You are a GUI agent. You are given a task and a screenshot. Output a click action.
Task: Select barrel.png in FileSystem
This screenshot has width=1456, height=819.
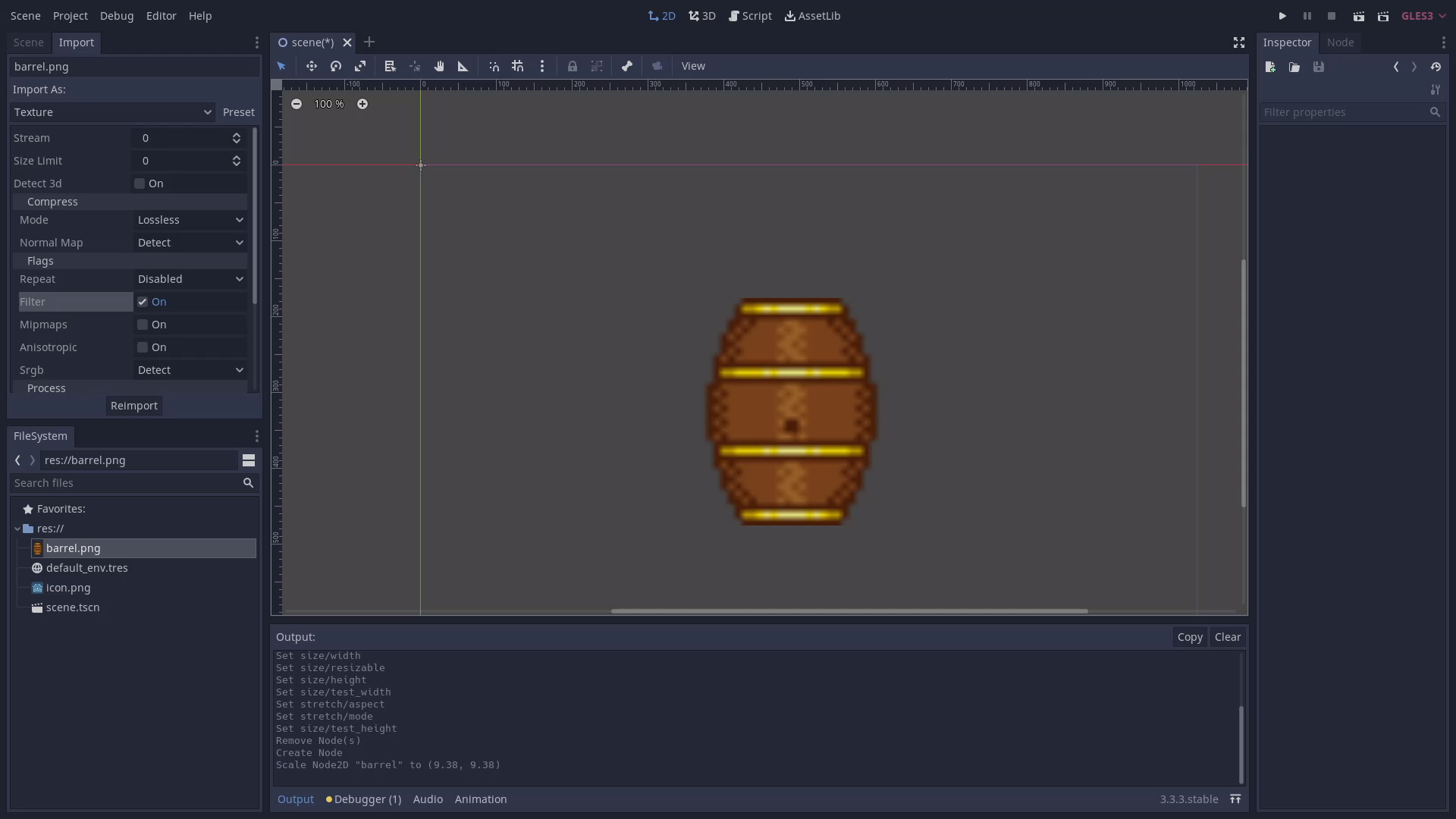click(73, 547)
